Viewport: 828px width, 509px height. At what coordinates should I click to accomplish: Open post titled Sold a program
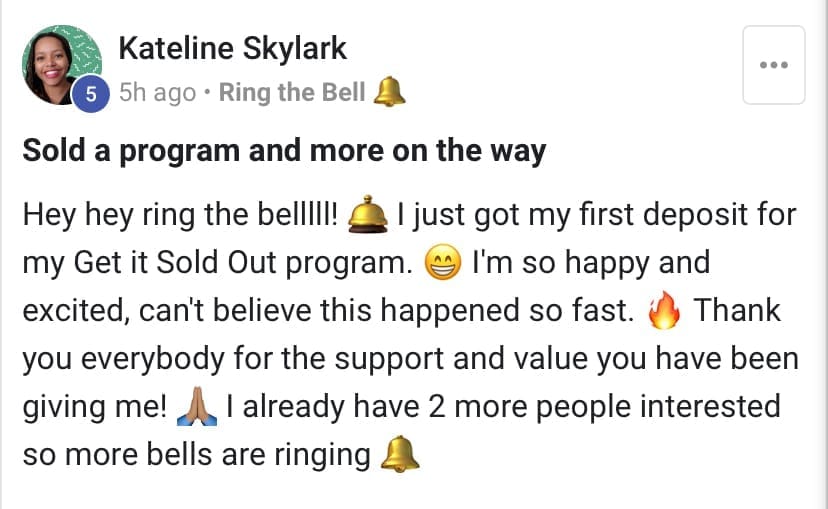tap(284, 151)
